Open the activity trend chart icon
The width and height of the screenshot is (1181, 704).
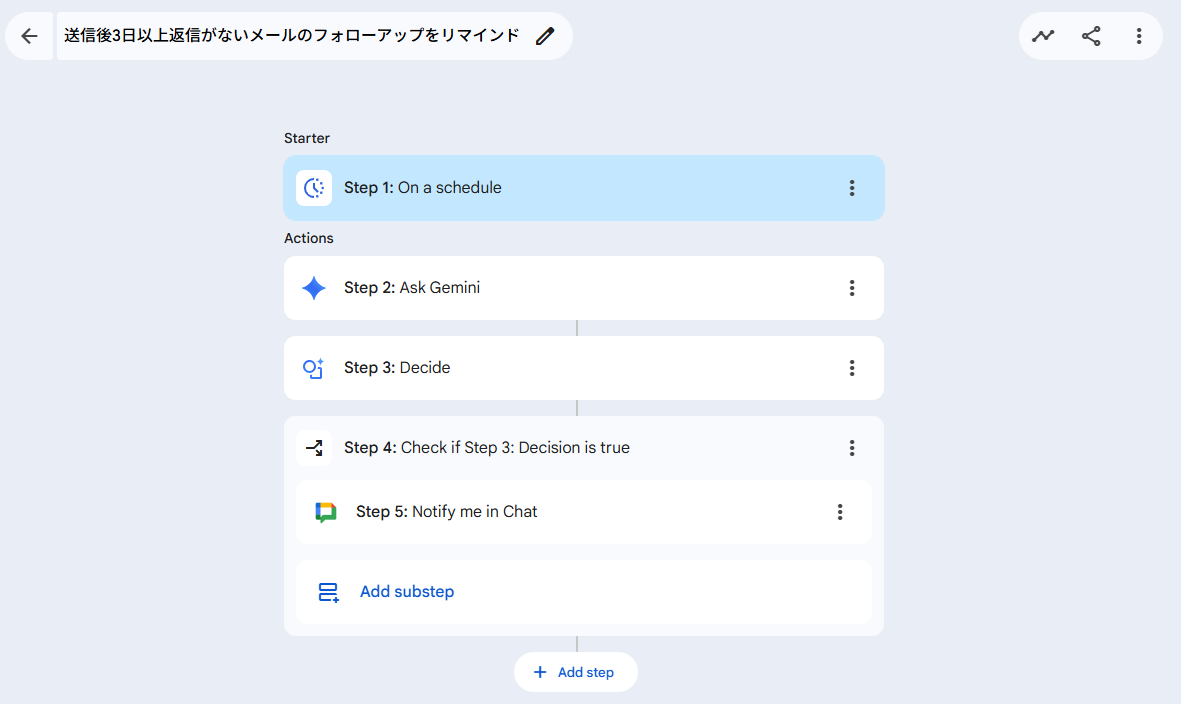click(x=1043, y=36)
